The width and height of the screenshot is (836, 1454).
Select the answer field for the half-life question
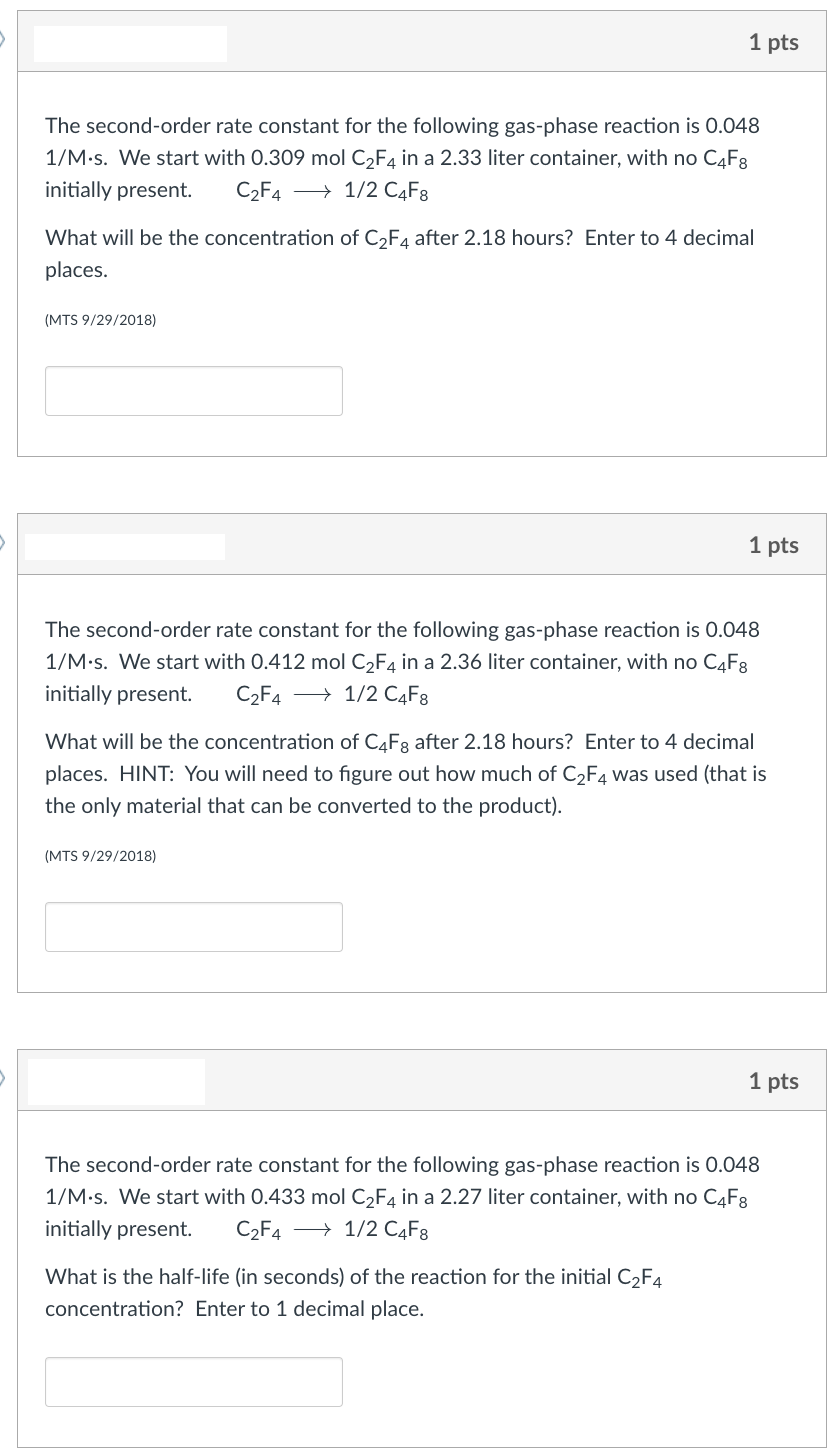click(x=193, y=1381)
